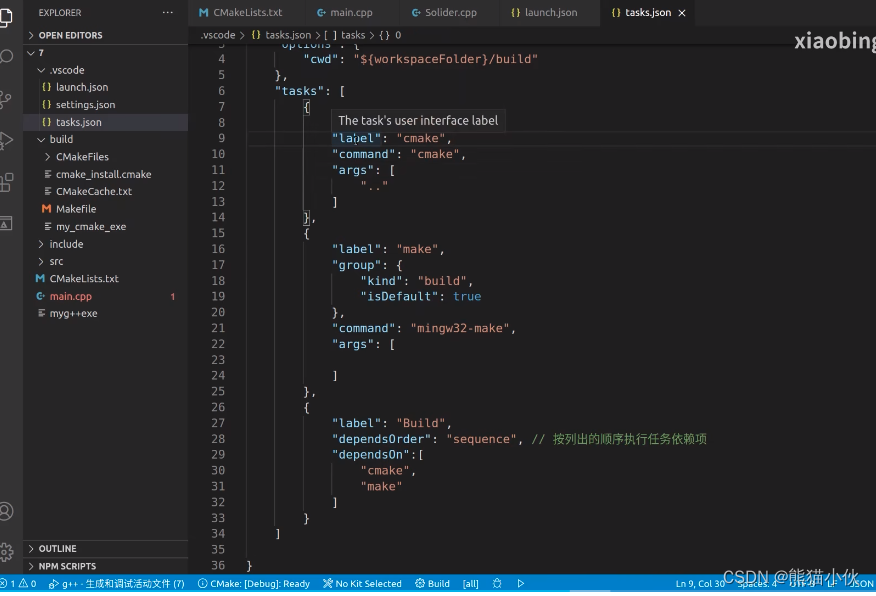Image resolution: width=876 pixels, height=596 pixels.
Task: Click the [all] build target in status bar
Action: pos(470,583)
